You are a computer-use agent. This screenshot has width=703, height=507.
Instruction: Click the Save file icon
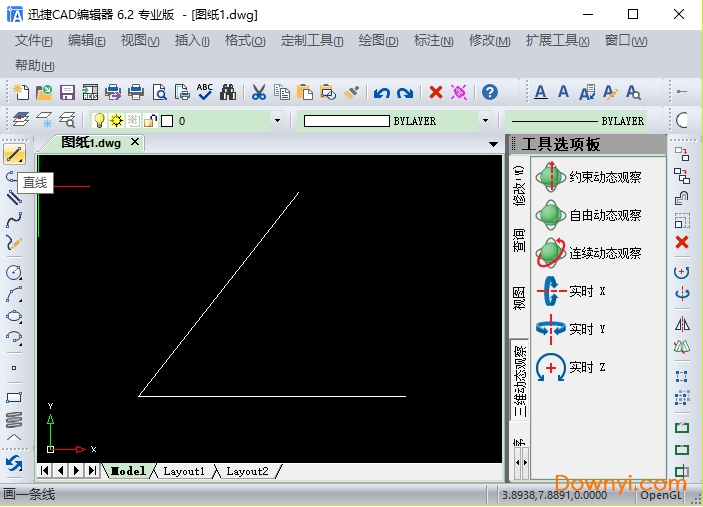pyautogui.click(x=68, y=92)
